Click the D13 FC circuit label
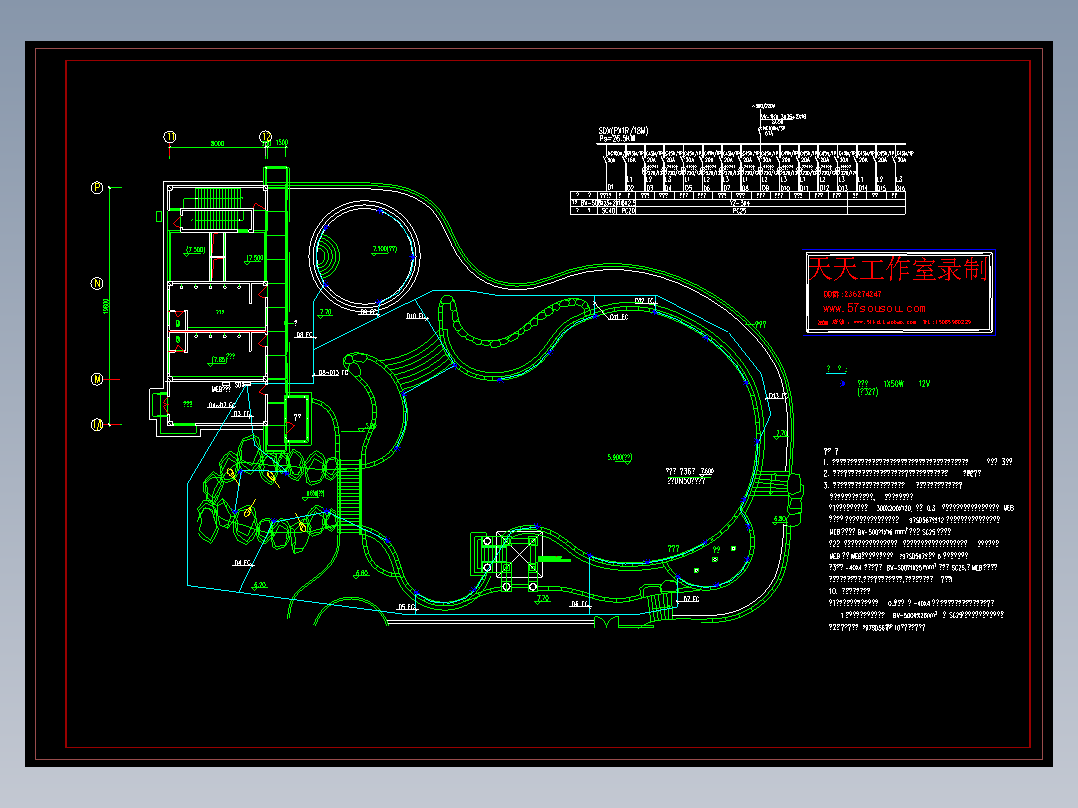This screenshot has width=1078, height=808. [778, 396]
